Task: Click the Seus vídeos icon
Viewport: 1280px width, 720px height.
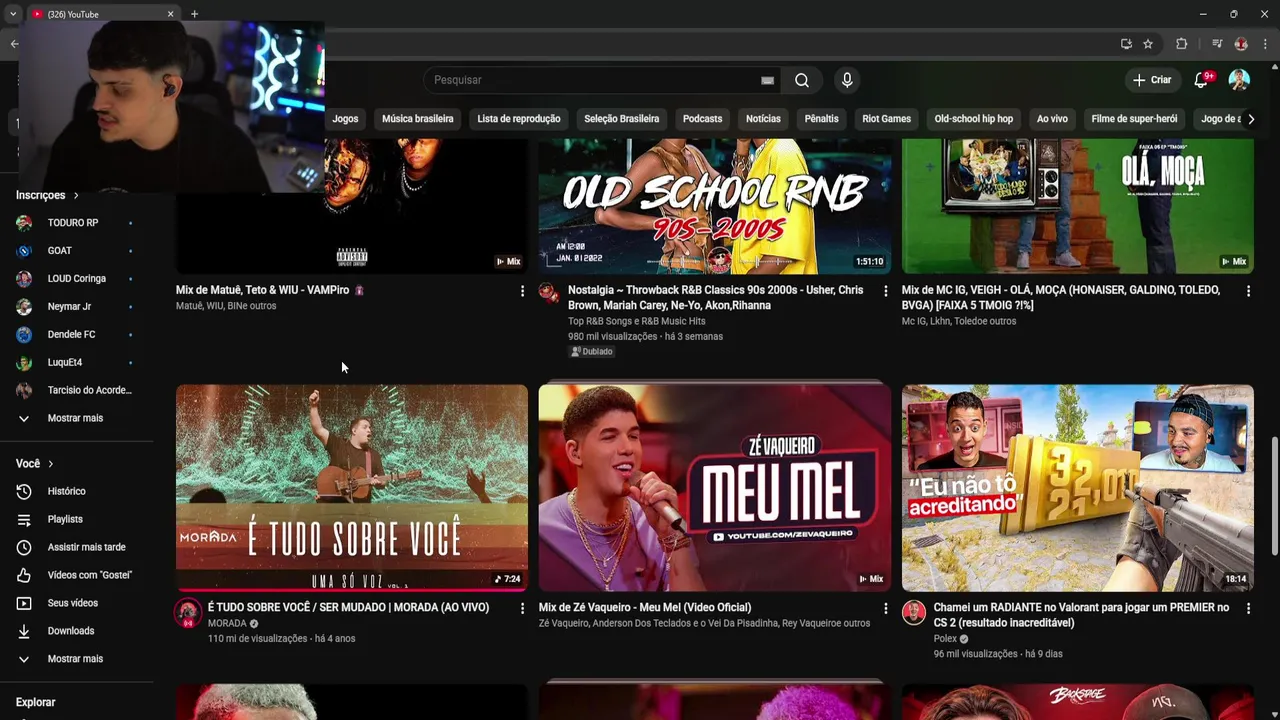Action: coord(24,603)
